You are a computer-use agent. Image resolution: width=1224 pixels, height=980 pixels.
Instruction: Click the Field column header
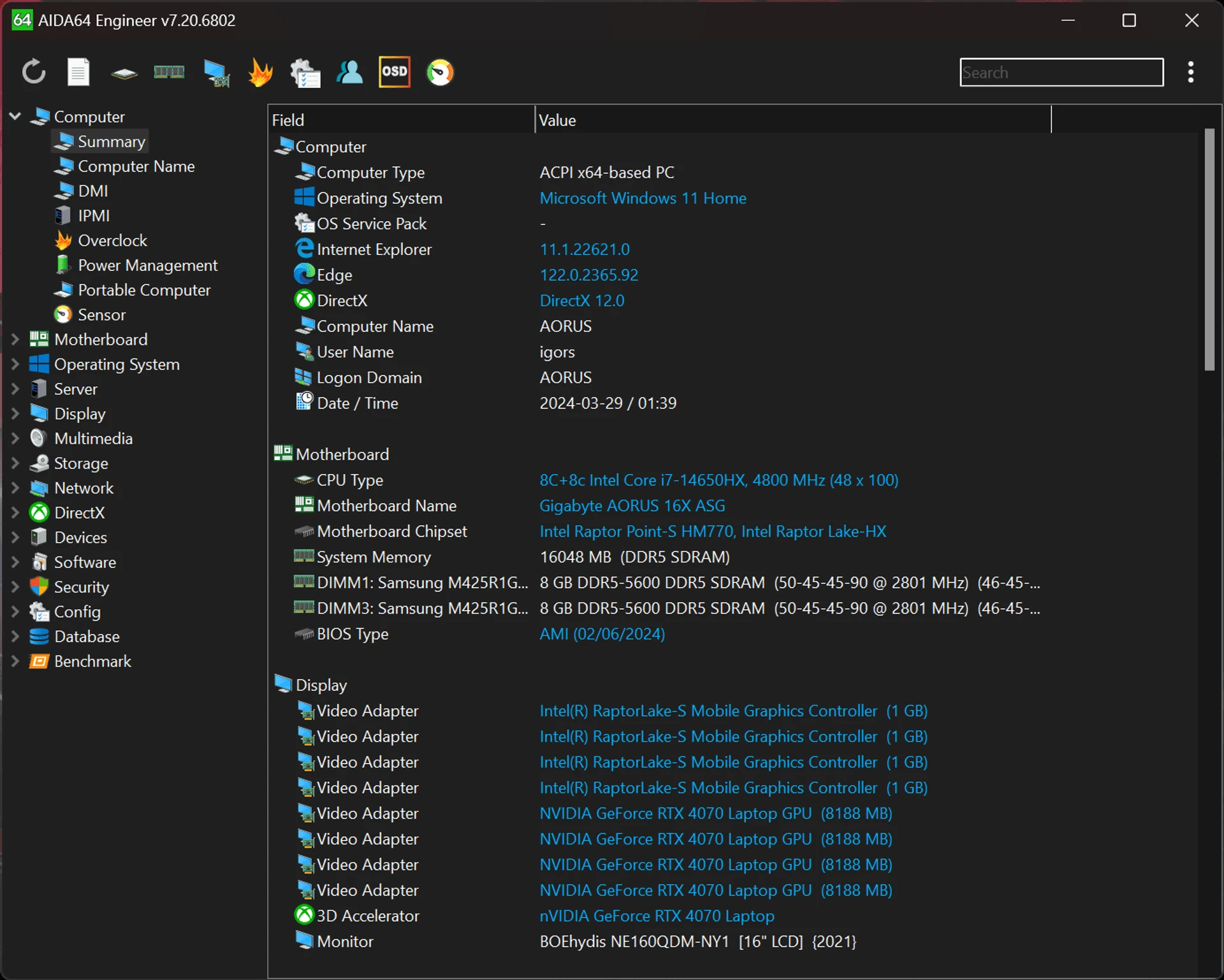tap(401, 120)
